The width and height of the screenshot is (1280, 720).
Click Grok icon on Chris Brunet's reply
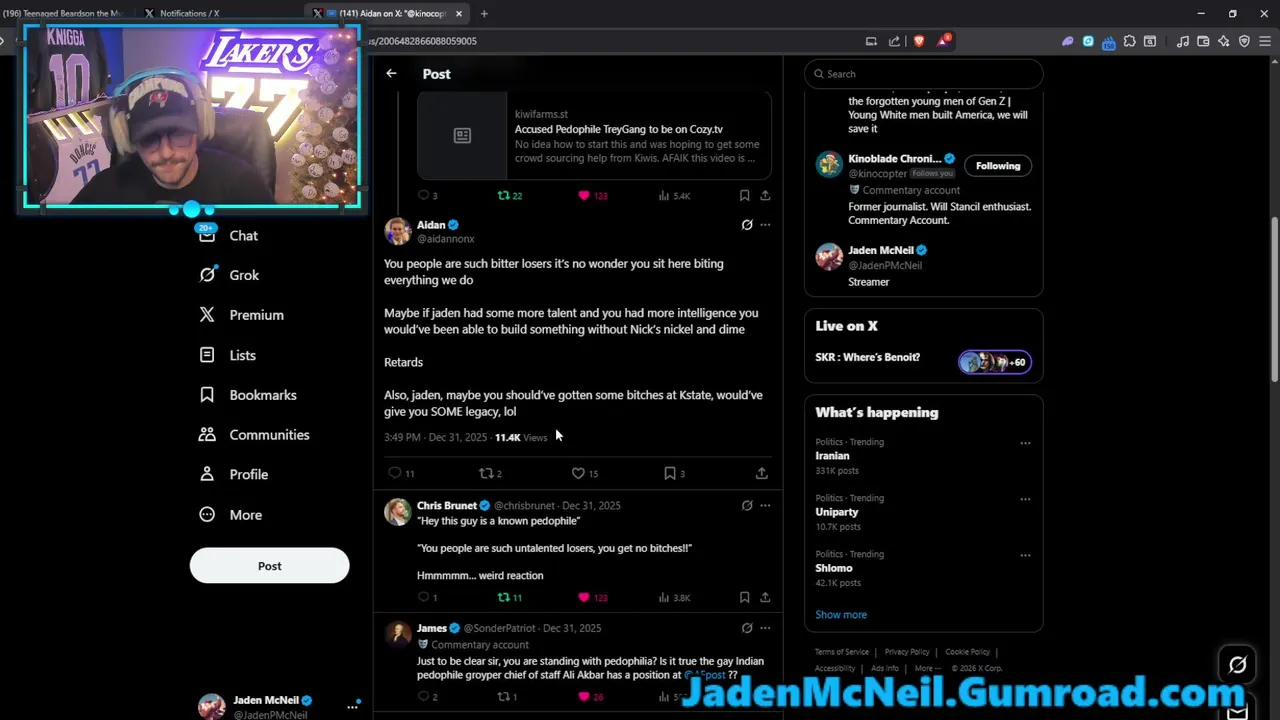[746, 505]
